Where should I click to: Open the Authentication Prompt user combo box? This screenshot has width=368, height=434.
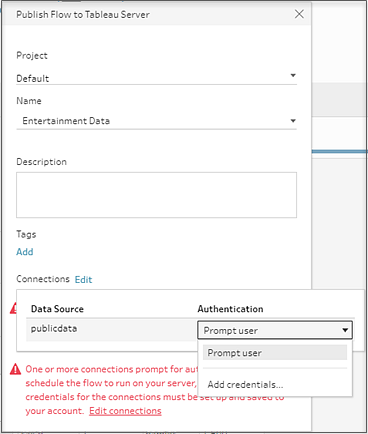point(275,330)
